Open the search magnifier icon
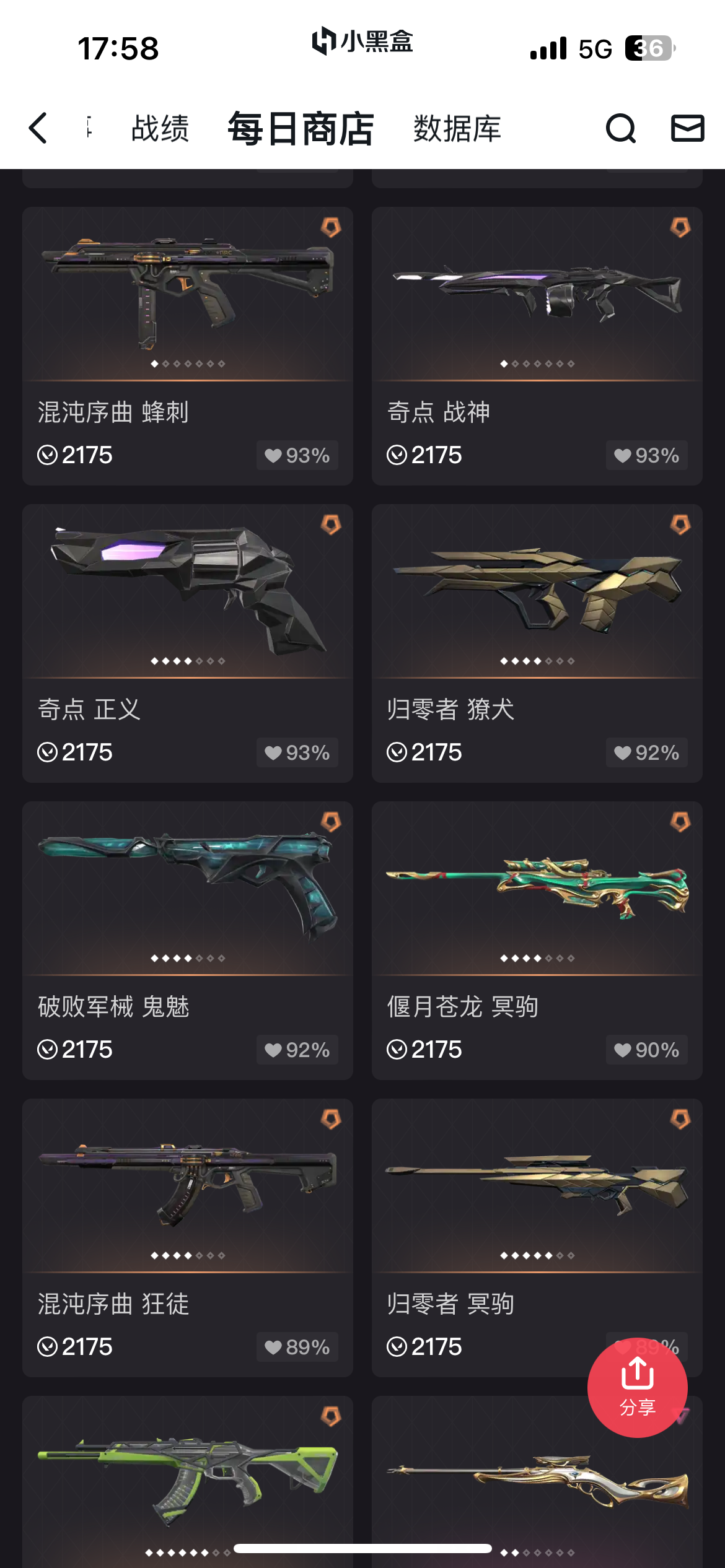This screenshot has width=725, height=1568. (621, 128)
